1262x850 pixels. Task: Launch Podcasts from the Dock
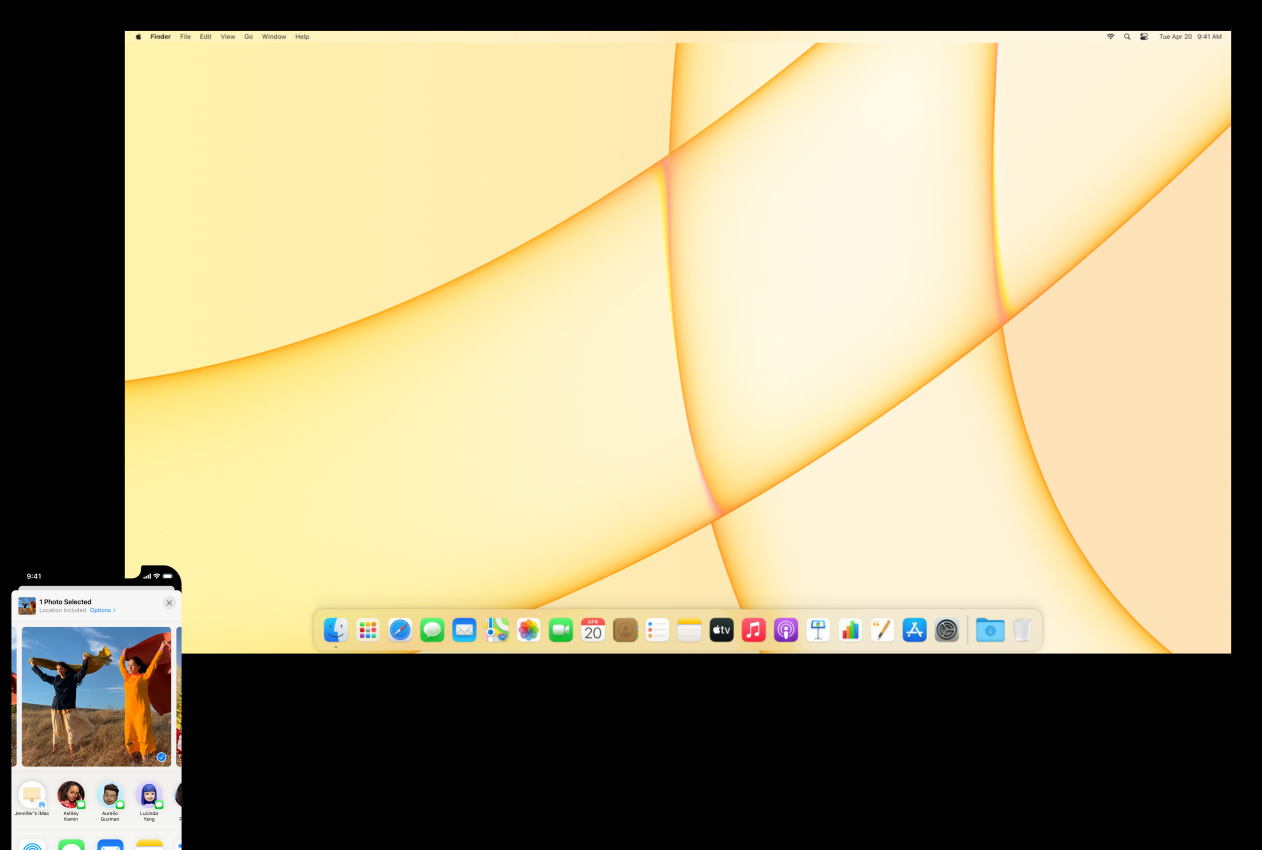point(786,630)
